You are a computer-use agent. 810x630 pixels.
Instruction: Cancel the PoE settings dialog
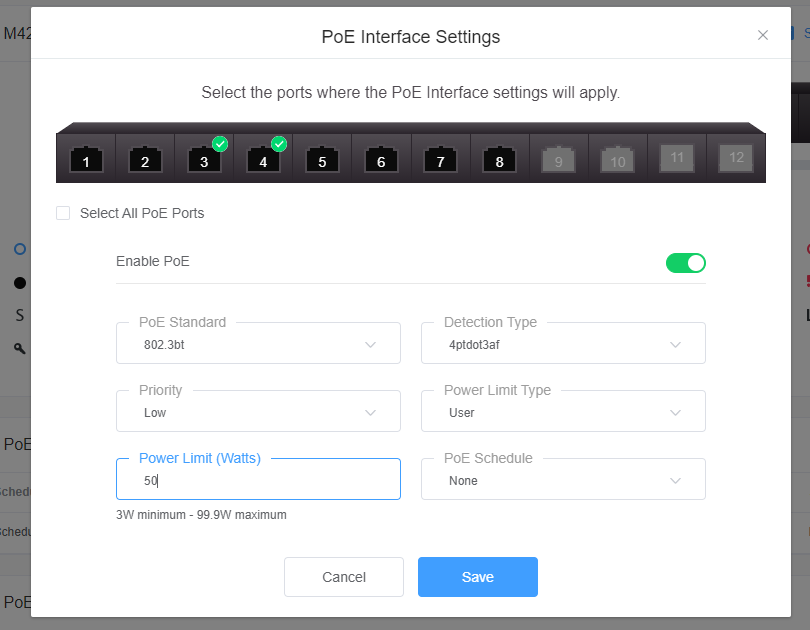[x=344, y=577]
